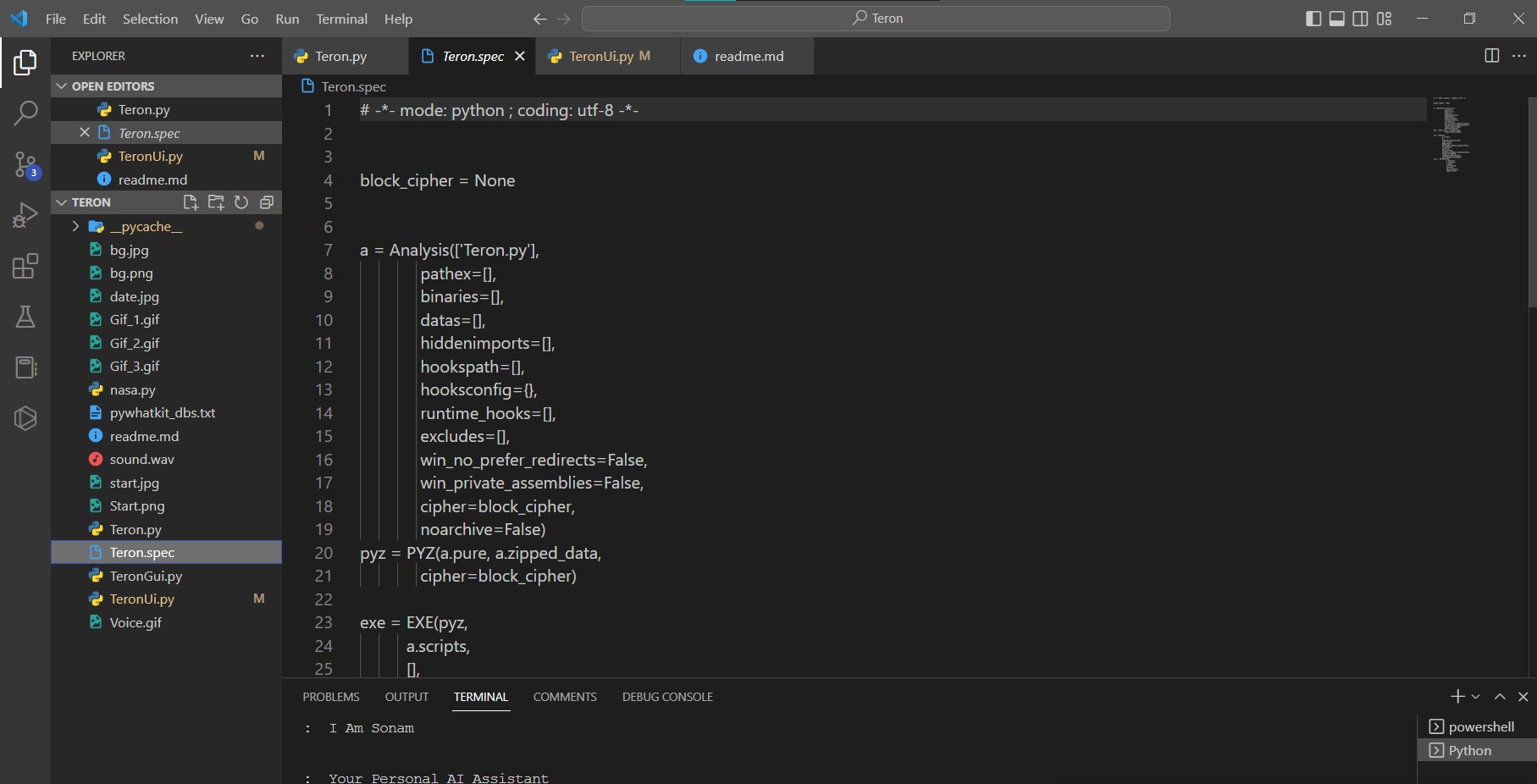This screenshot has height=784, width=1537.
Task: Click the Teron command center search box
Action: (876, 19)
